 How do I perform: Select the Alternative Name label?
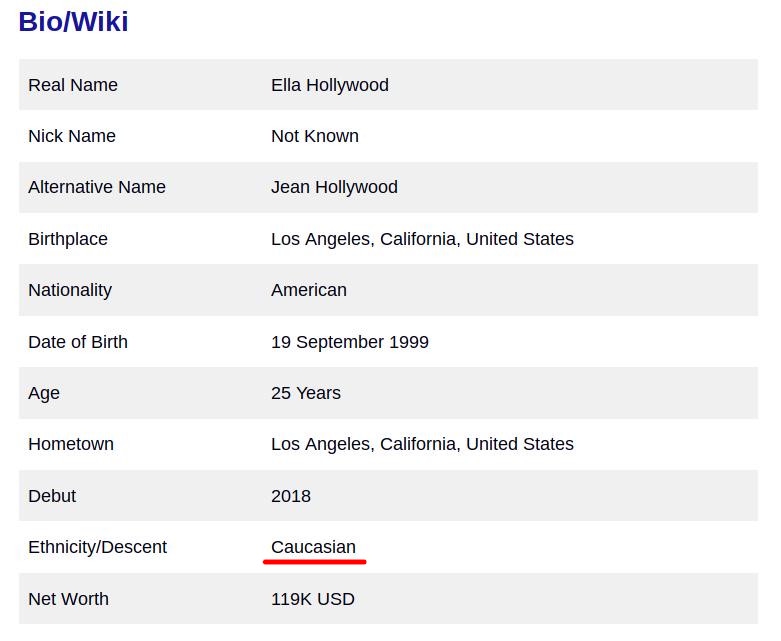tap(97, 187)
